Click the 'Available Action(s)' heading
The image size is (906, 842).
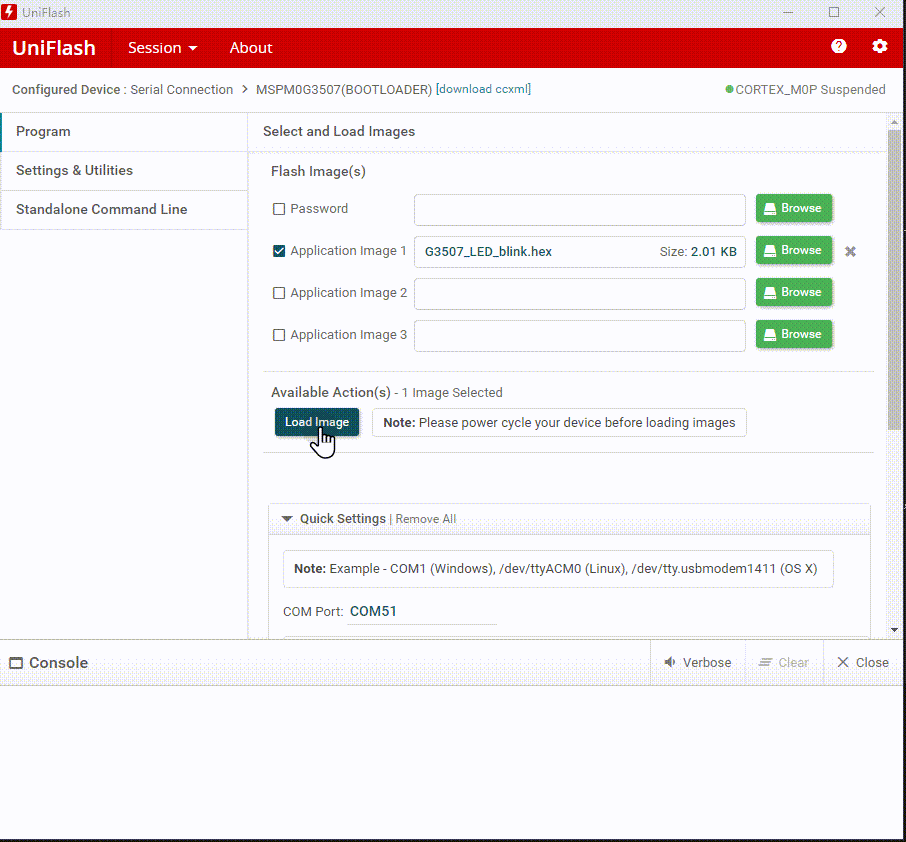[x=331, y=392]
